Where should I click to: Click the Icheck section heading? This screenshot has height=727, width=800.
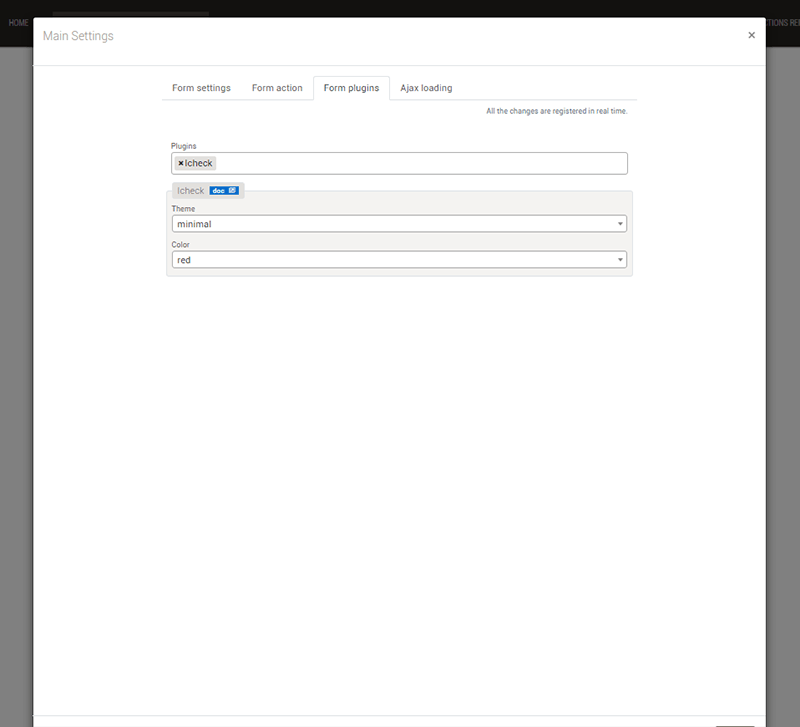190,190
